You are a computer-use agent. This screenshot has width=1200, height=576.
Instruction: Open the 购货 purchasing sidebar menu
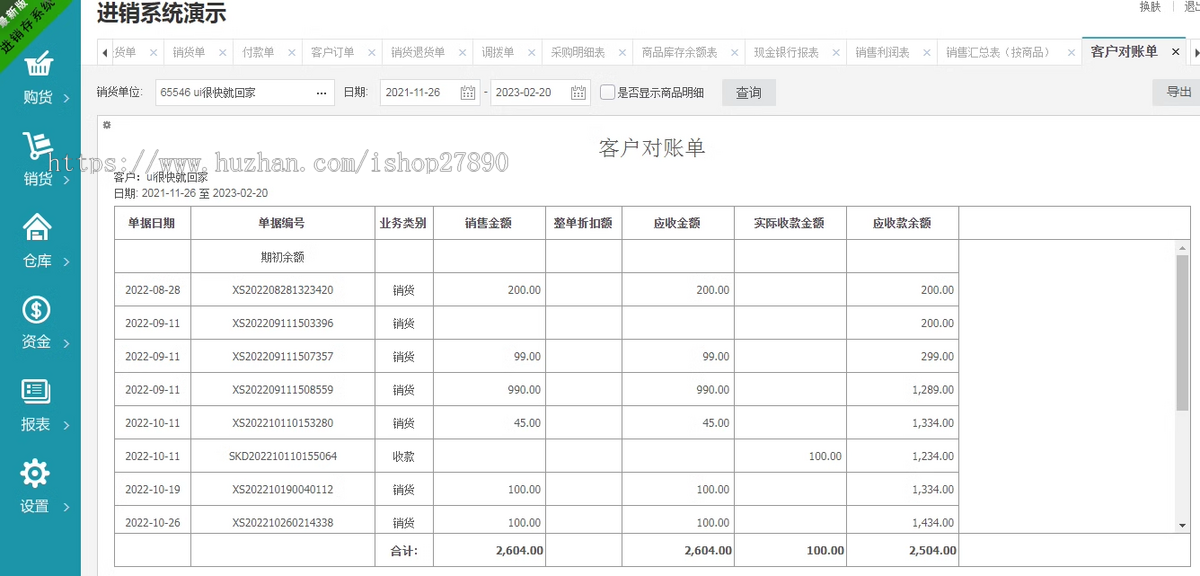point(40,80)
